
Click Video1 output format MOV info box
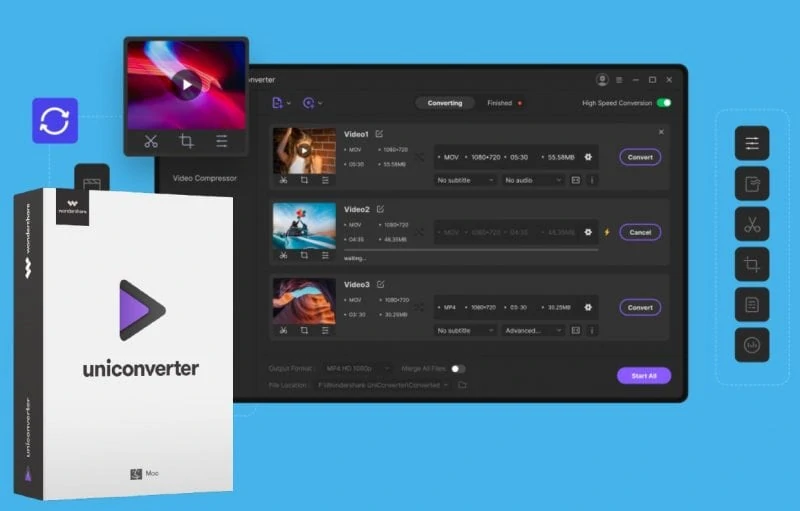click(x=516, y=157)
